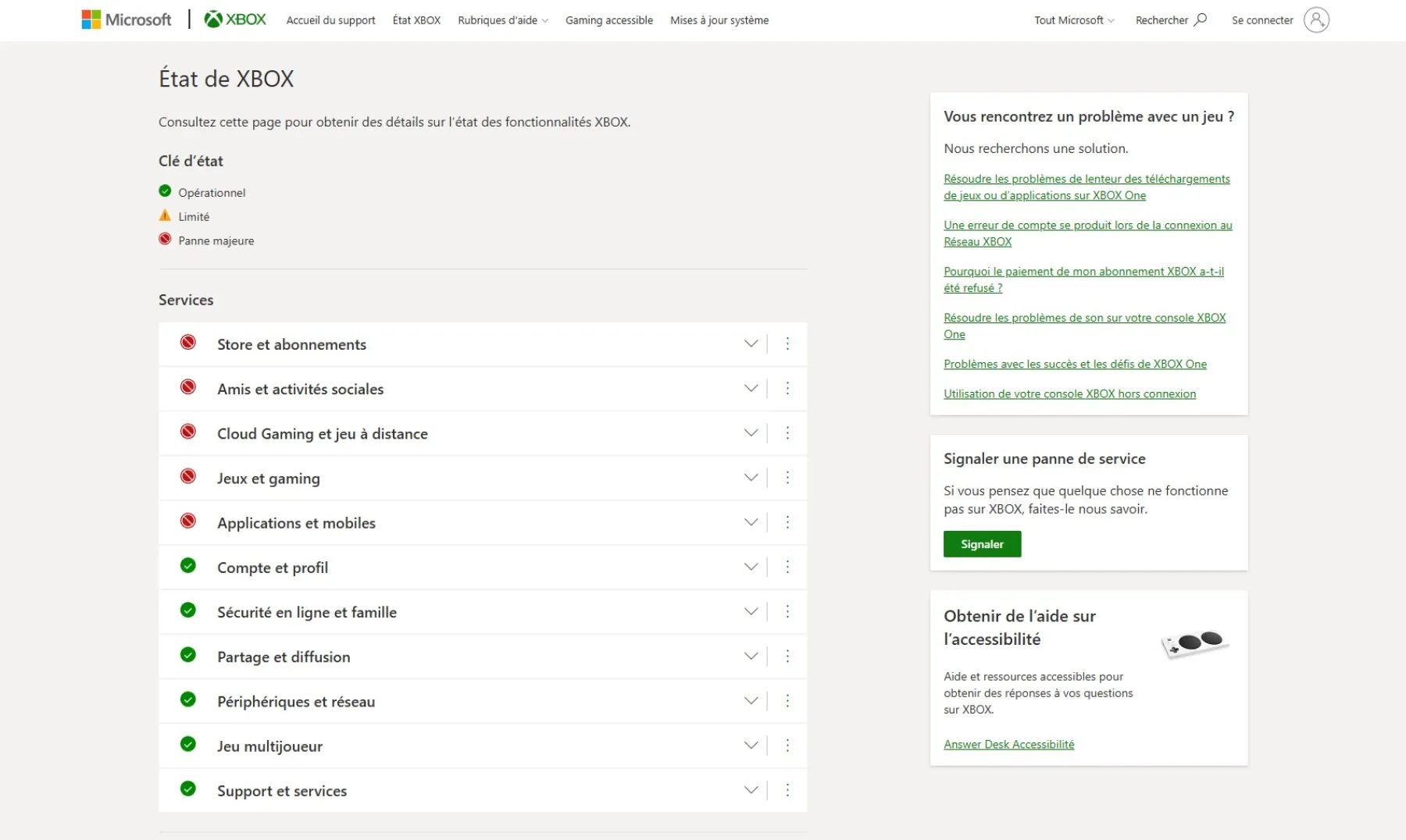Open the Rubriques d'aide dropdown menu
The height and width of the screenshot is (840, 1406).
[503, 20]
